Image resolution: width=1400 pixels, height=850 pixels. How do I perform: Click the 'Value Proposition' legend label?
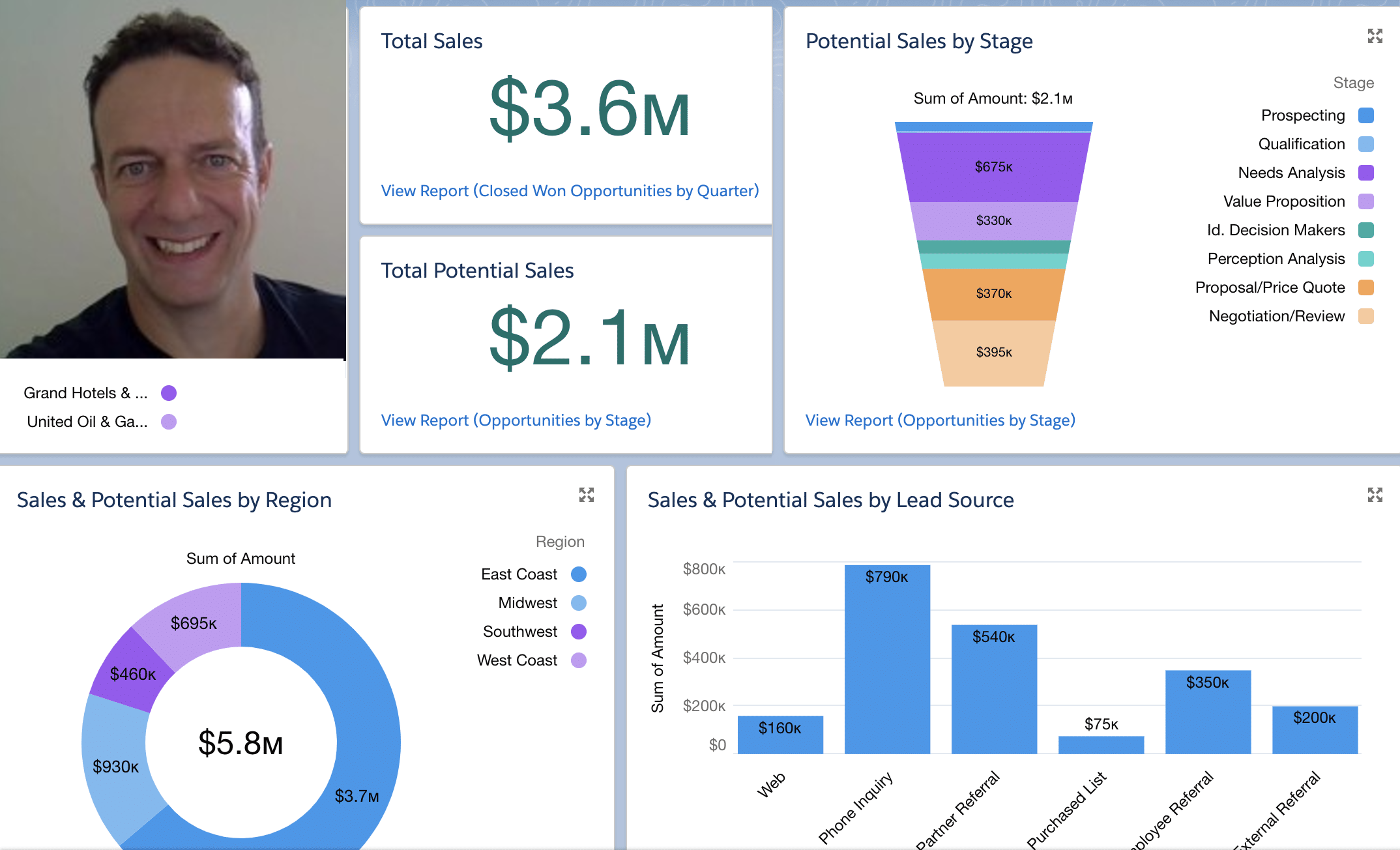1284,201
